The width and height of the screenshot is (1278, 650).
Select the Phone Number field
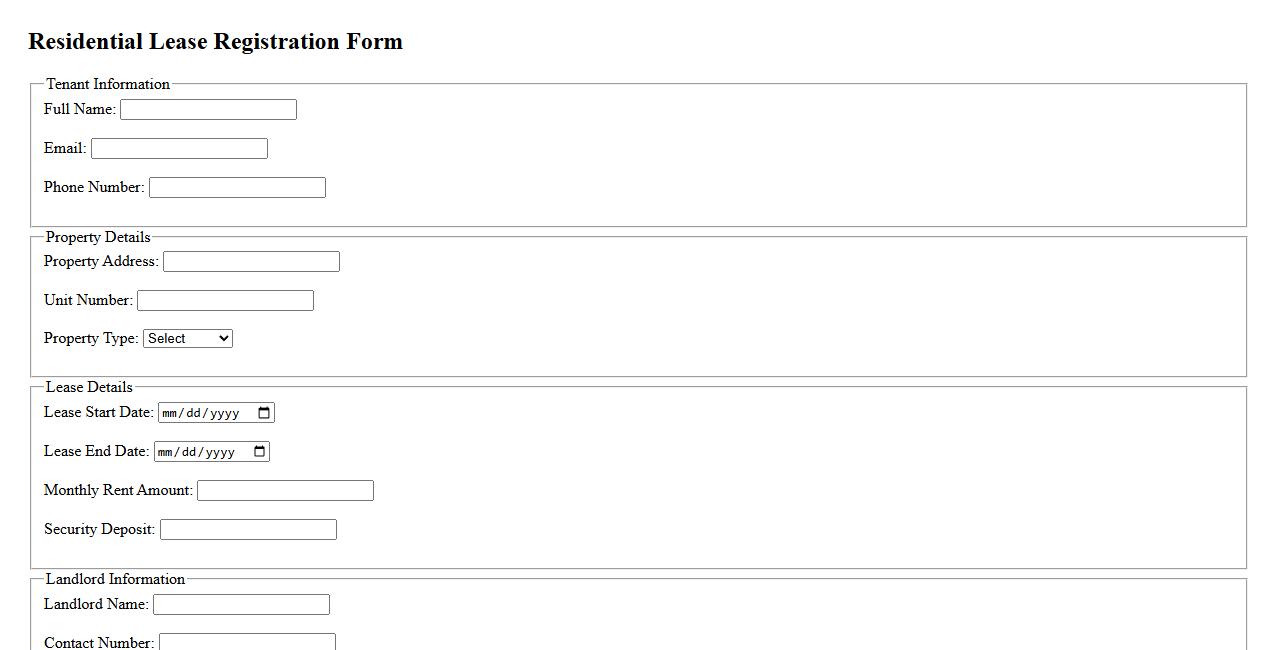coord(237,188)
